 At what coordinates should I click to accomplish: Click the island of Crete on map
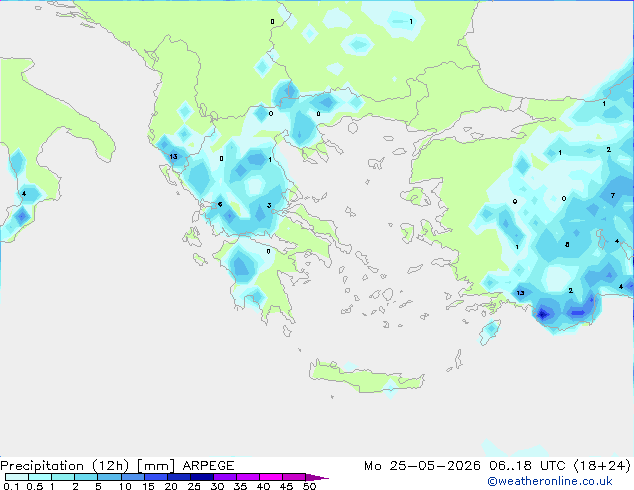[x=366, y=377]
